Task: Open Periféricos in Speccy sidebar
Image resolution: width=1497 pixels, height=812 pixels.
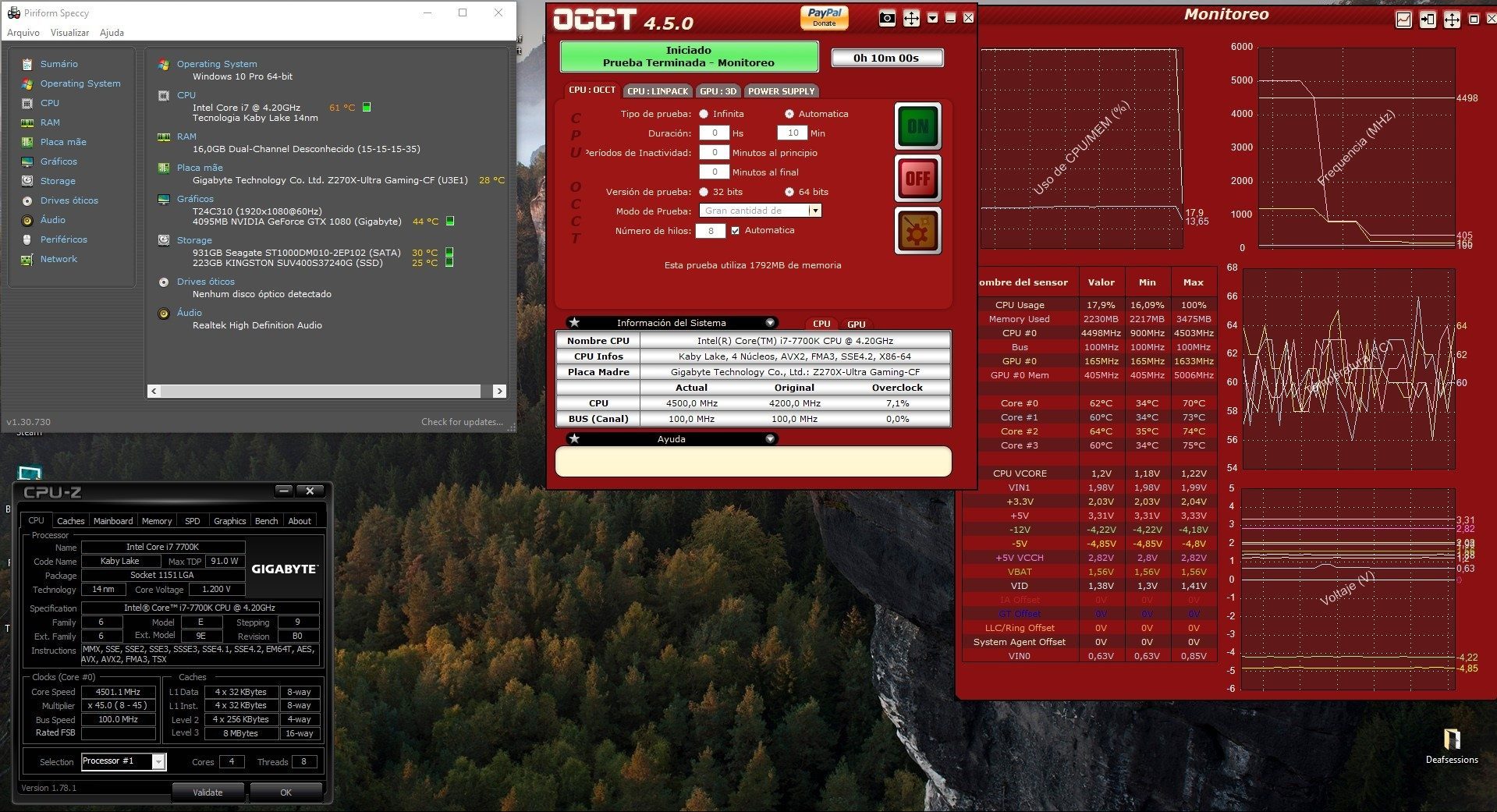Action: point(64,239)
